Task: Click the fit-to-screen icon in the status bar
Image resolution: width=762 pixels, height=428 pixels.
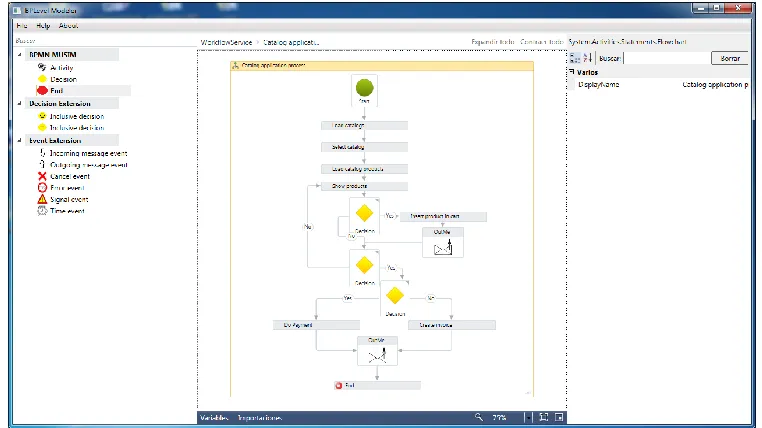Action: tap(544, 417)
